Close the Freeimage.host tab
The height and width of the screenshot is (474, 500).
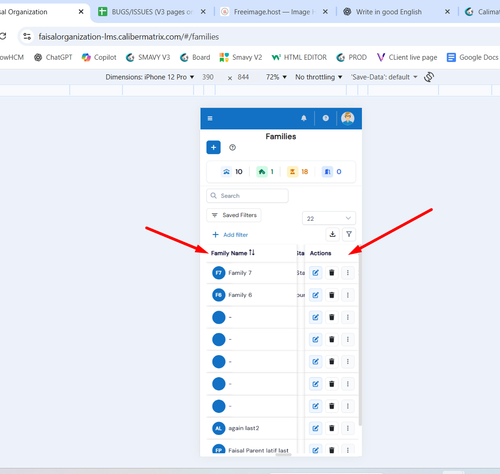(x=325, y=12)
